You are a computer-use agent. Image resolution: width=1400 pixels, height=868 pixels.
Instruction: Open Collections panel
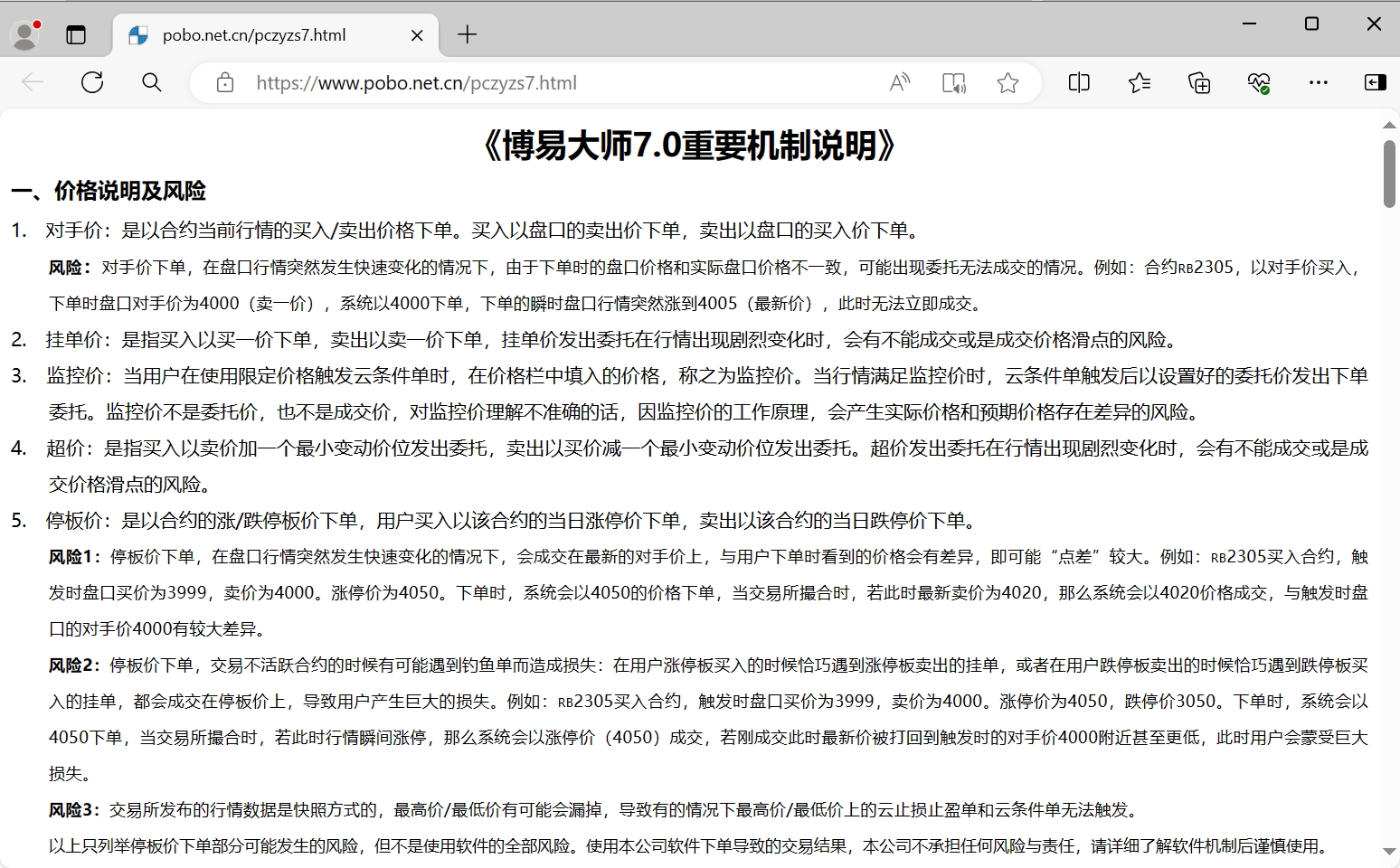[1199, 83]
